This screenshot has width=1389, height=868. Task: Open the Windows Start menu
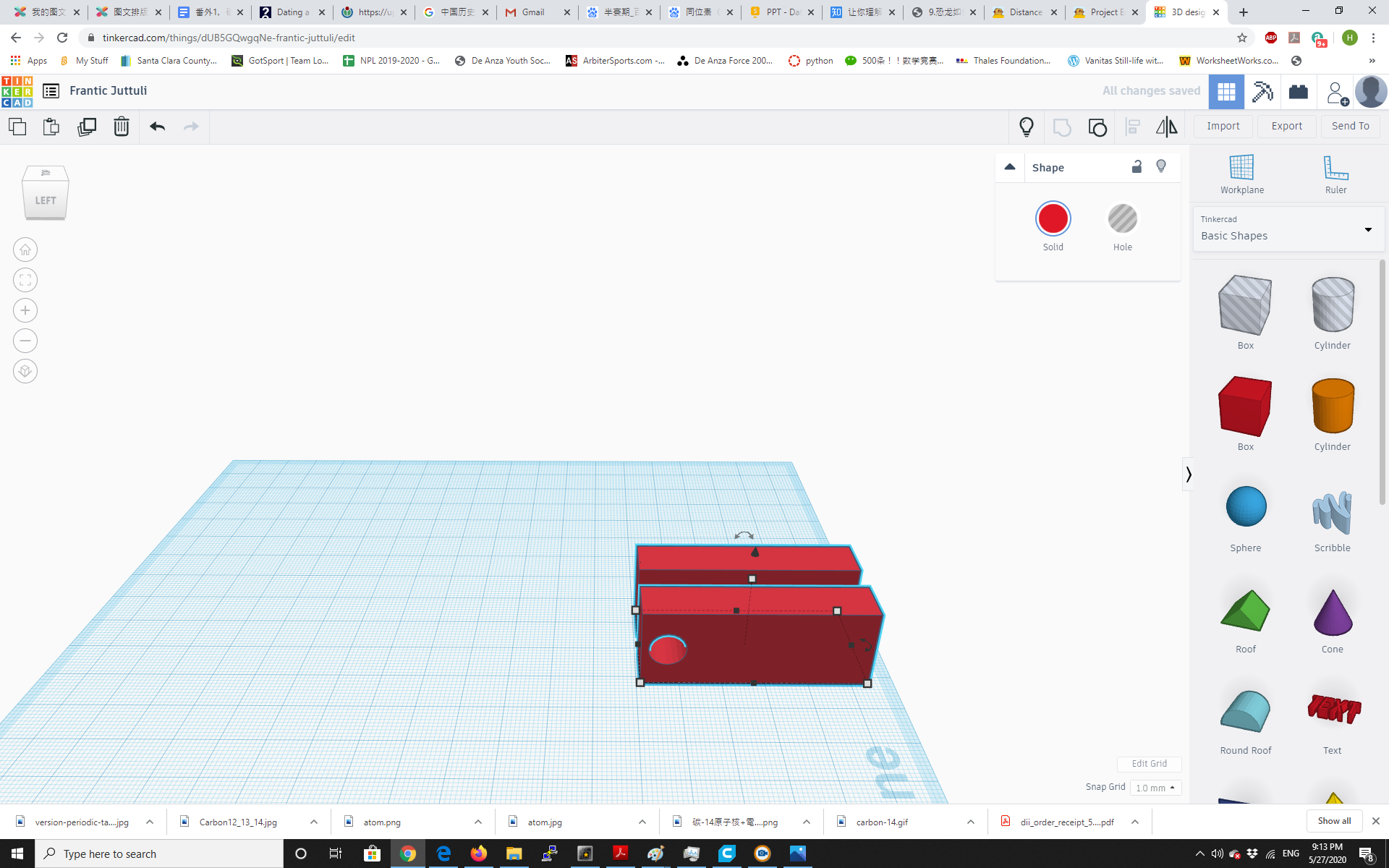pyautogui.click(x=17, y=854)
